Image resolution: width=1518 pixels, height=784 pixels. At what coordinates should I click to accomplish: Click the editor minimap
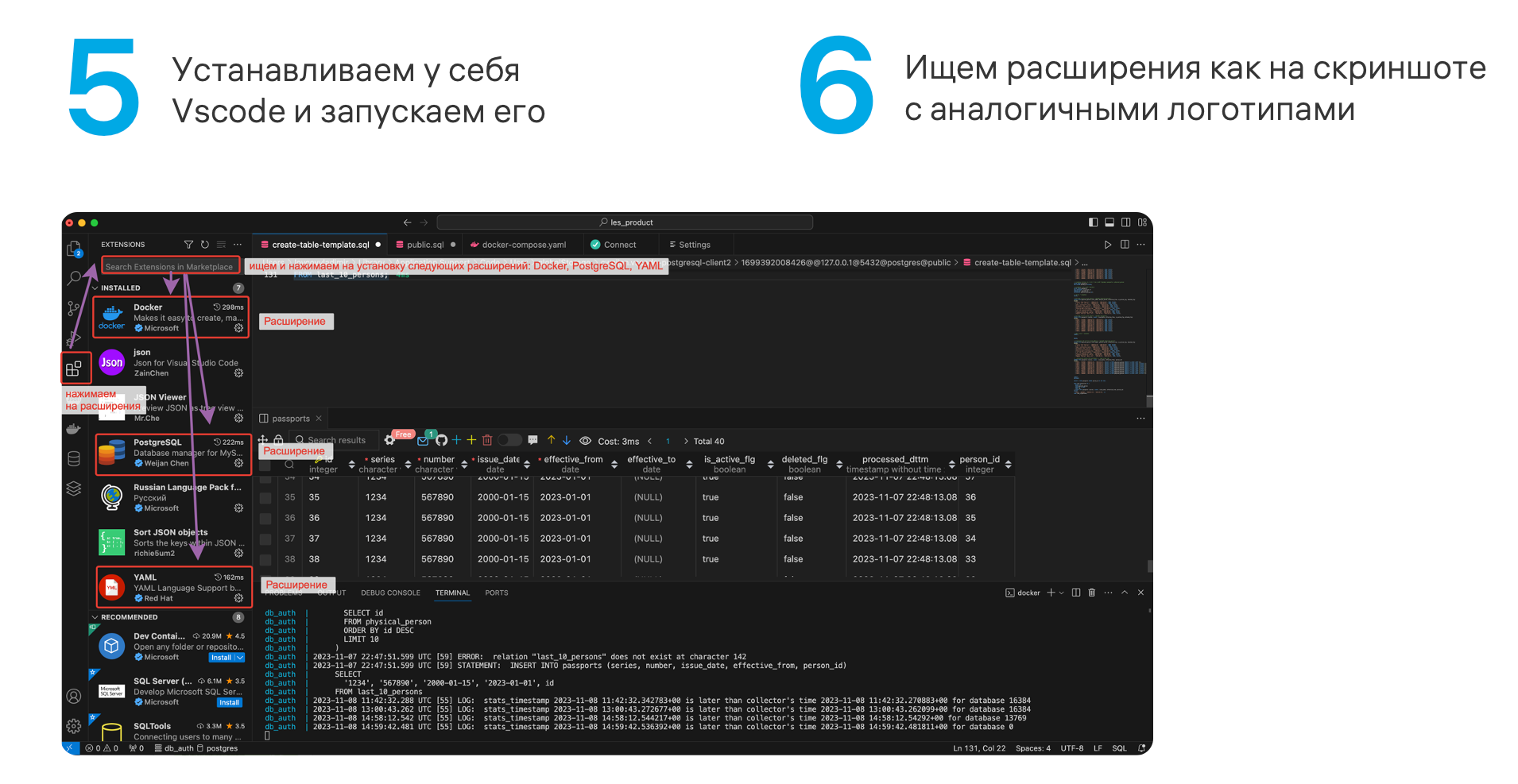coord(1110,331)
